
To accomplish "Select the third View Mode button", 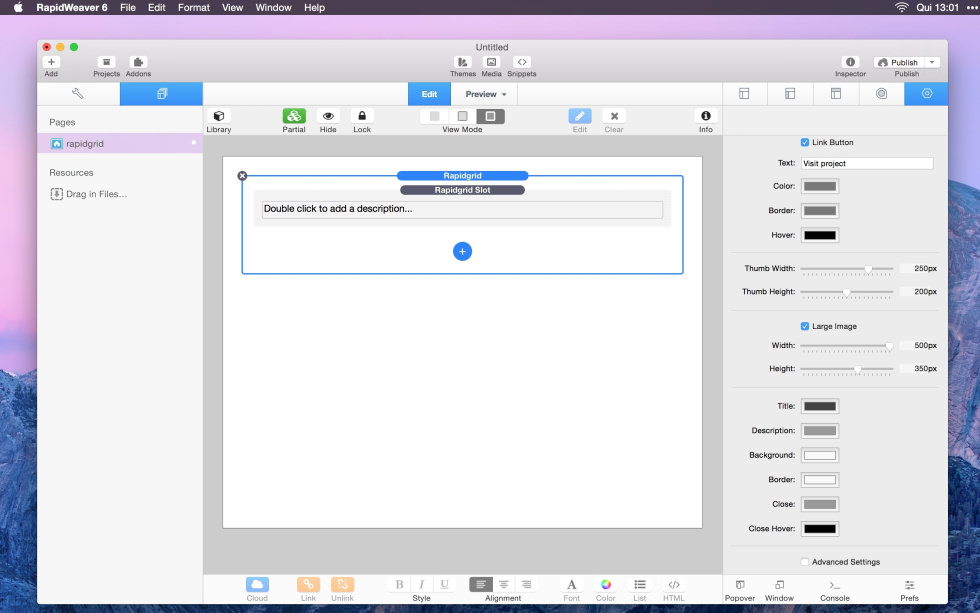I will tap(491, 116).
